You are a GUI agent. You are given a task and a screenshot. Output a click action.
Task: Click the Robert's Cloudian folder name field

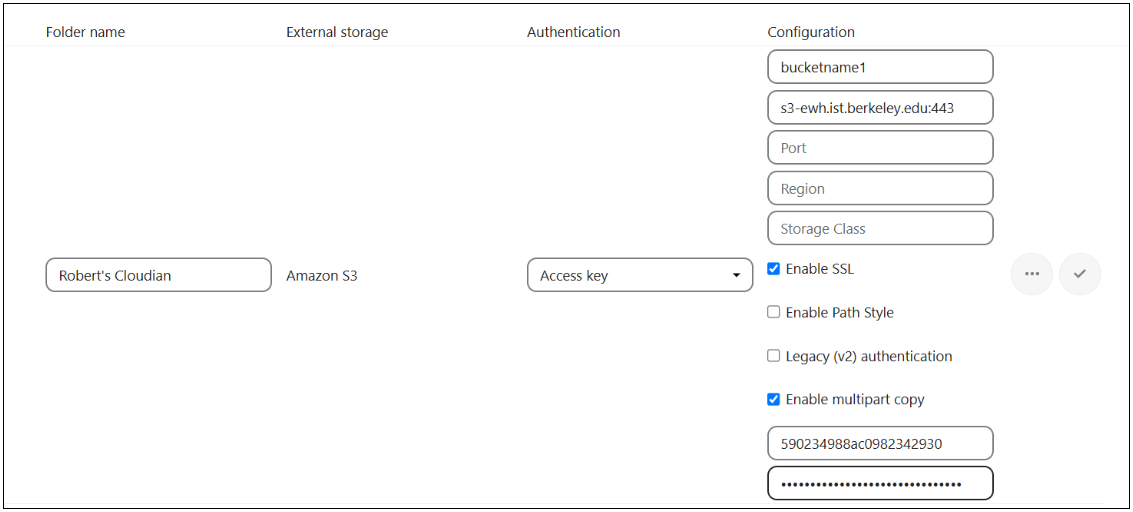[158, 275]
